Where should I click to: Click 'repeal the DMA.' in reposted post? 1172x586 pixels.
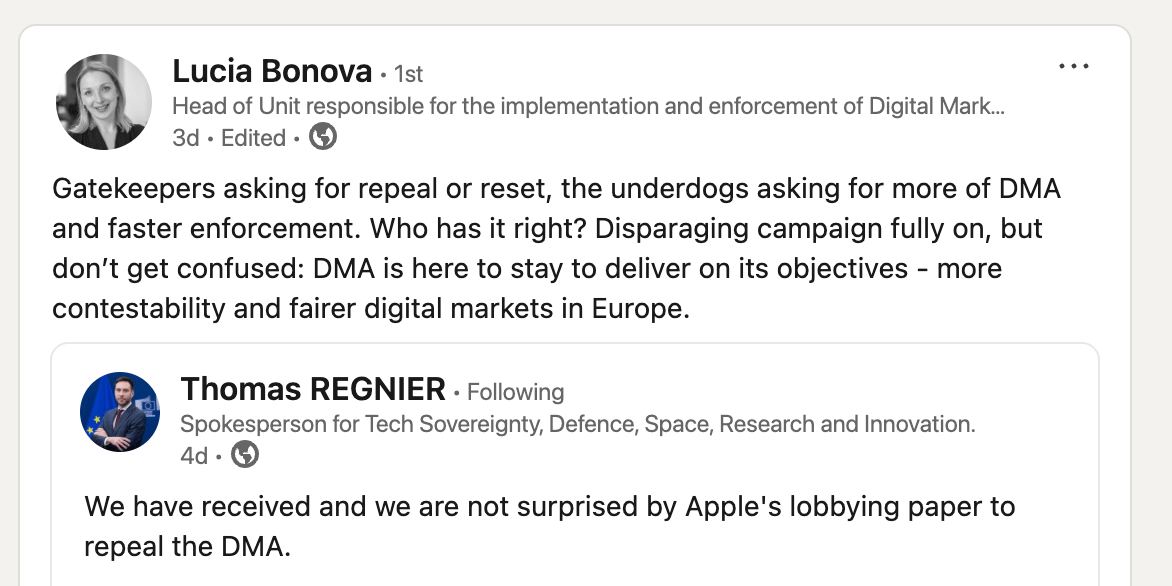coord(187,547)
